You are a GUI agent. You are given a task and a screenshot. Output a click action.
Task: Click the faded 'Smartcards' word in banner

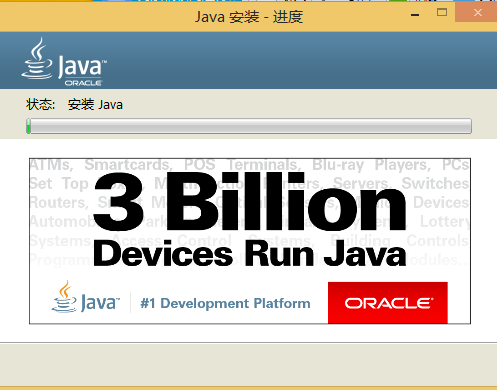128,165
